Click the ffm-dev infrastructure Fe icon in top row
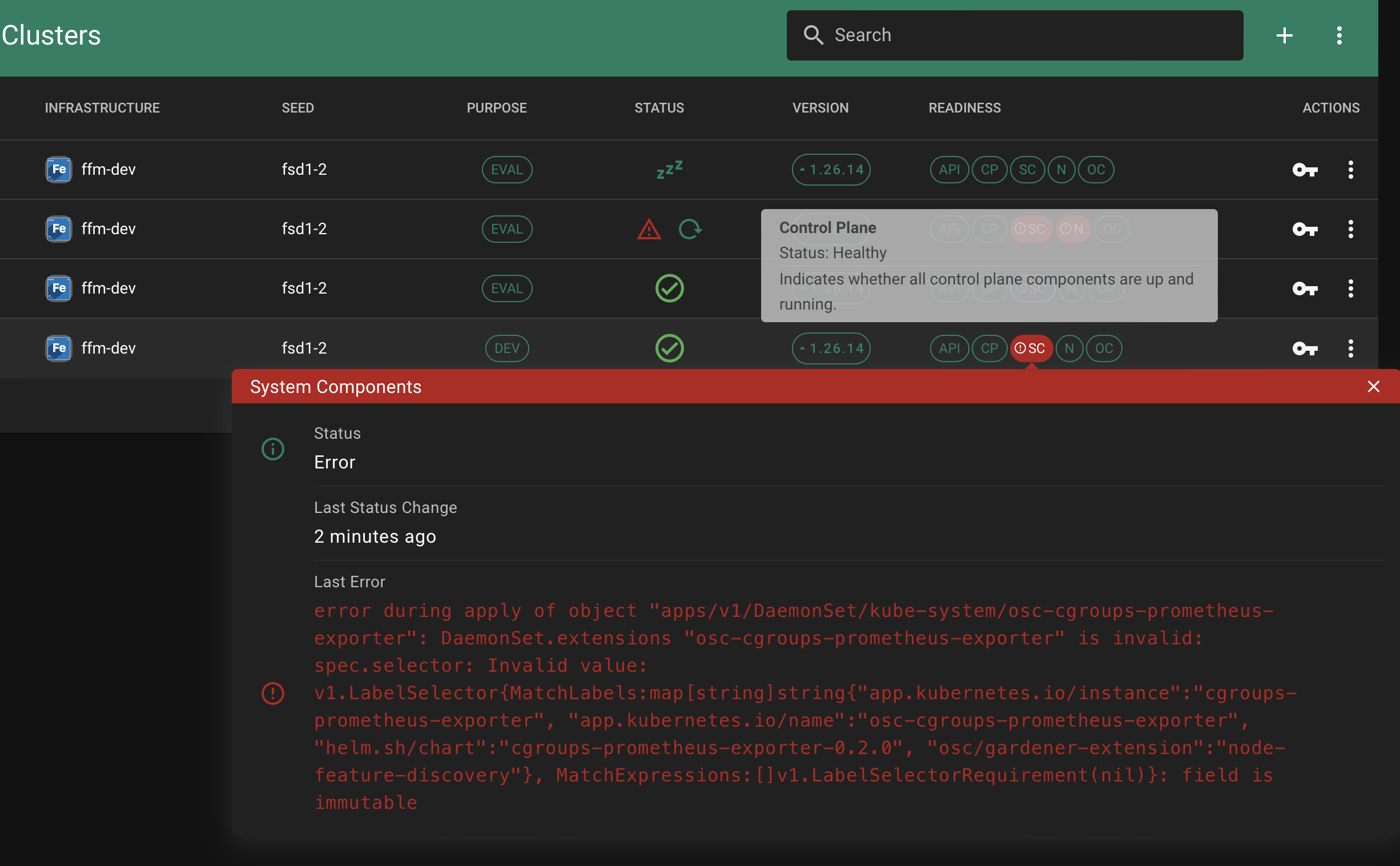1400x866 pixels. point(58,170)
